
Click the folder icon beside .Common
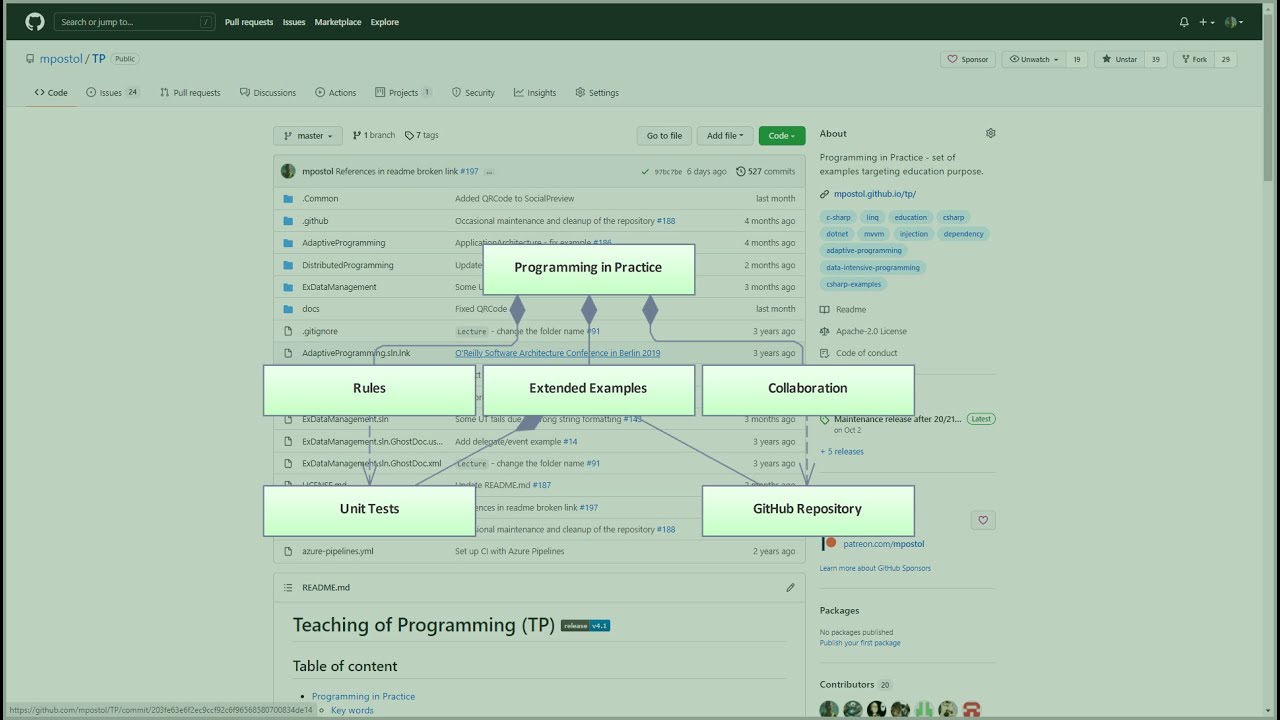tap(288, 199)
